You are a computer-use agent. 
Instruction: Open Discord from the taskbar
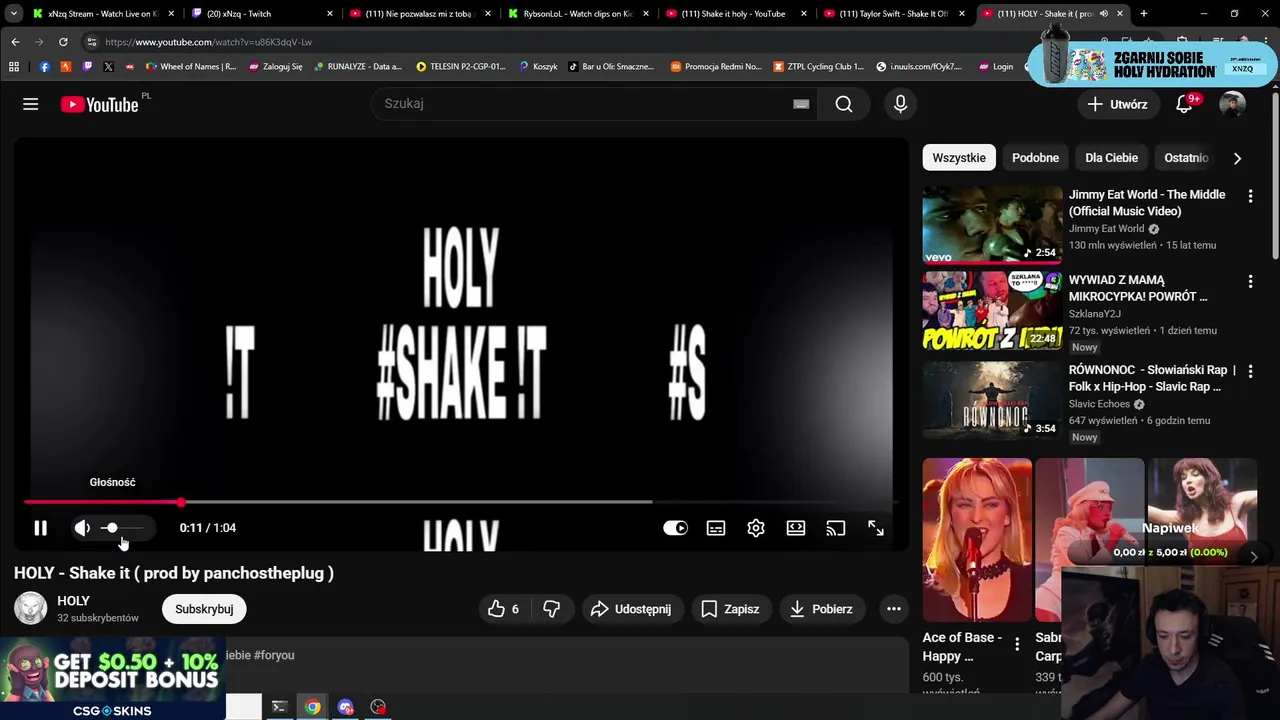345,707
